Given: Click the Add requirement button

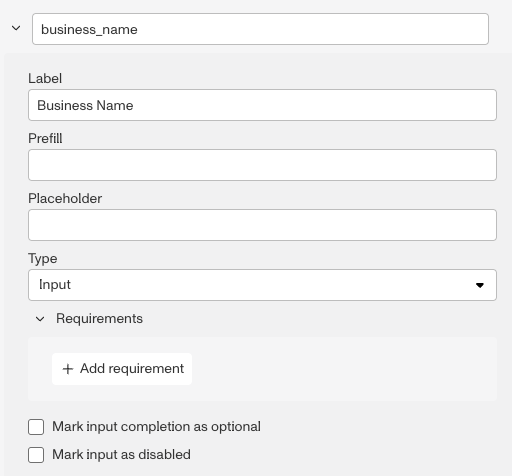Looking at the screenshot, I should click(x=122, y=369).
